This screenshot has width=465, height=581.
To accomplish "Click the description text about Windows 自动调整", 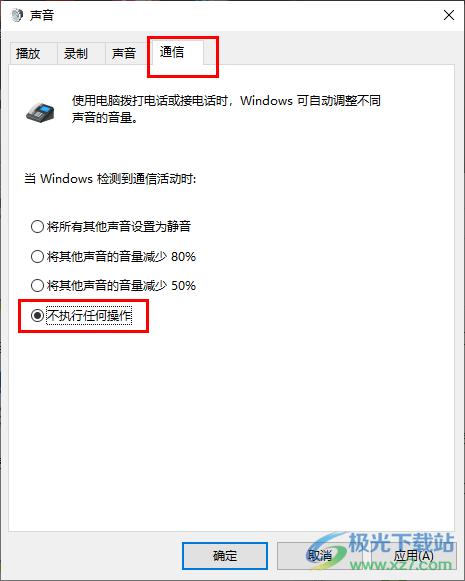I will pyautogui.click(x=226, y=109).
